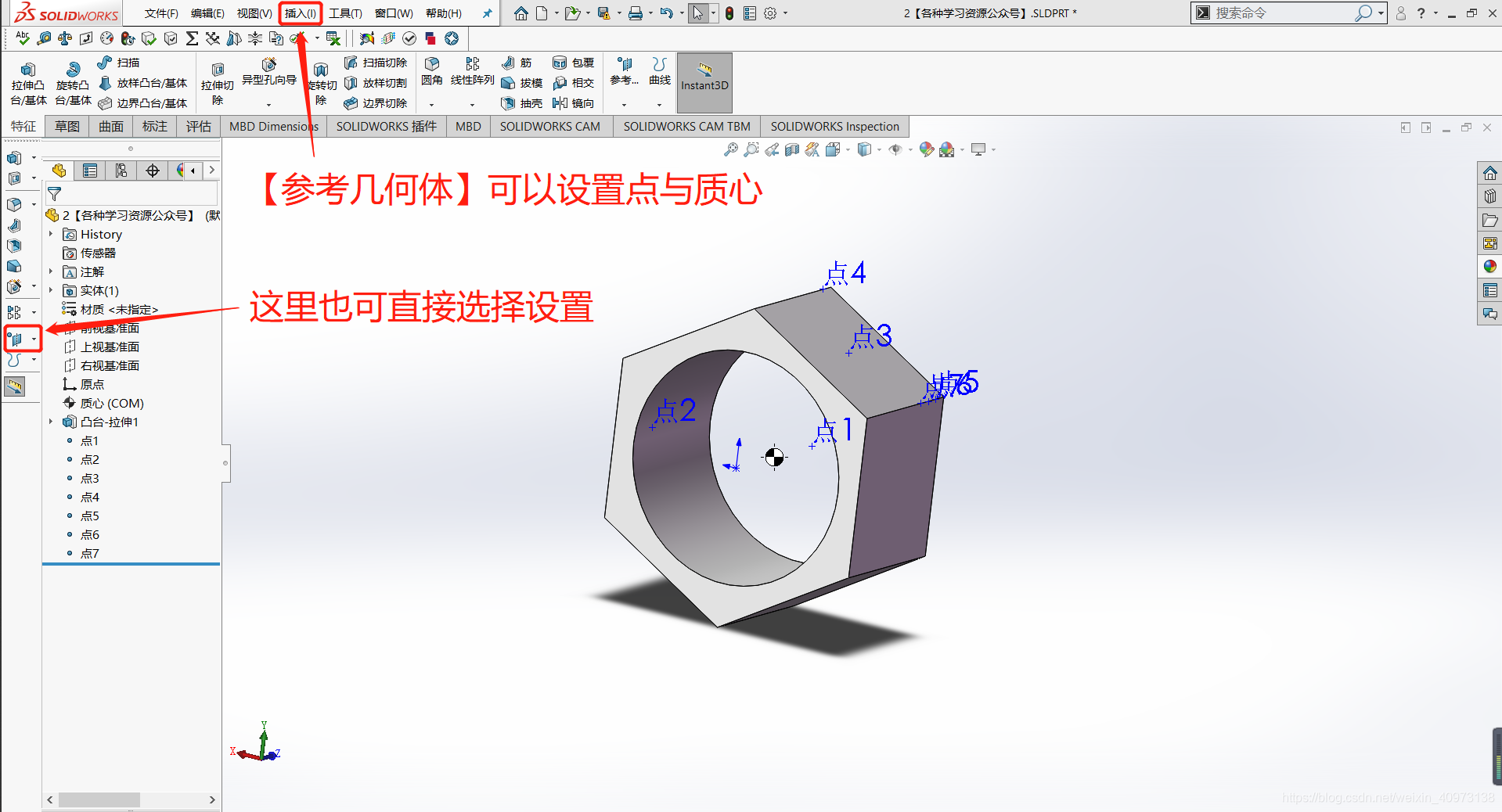
Task: Select the 拉伸切除 extruded cut tool
Action: (218, 84)
